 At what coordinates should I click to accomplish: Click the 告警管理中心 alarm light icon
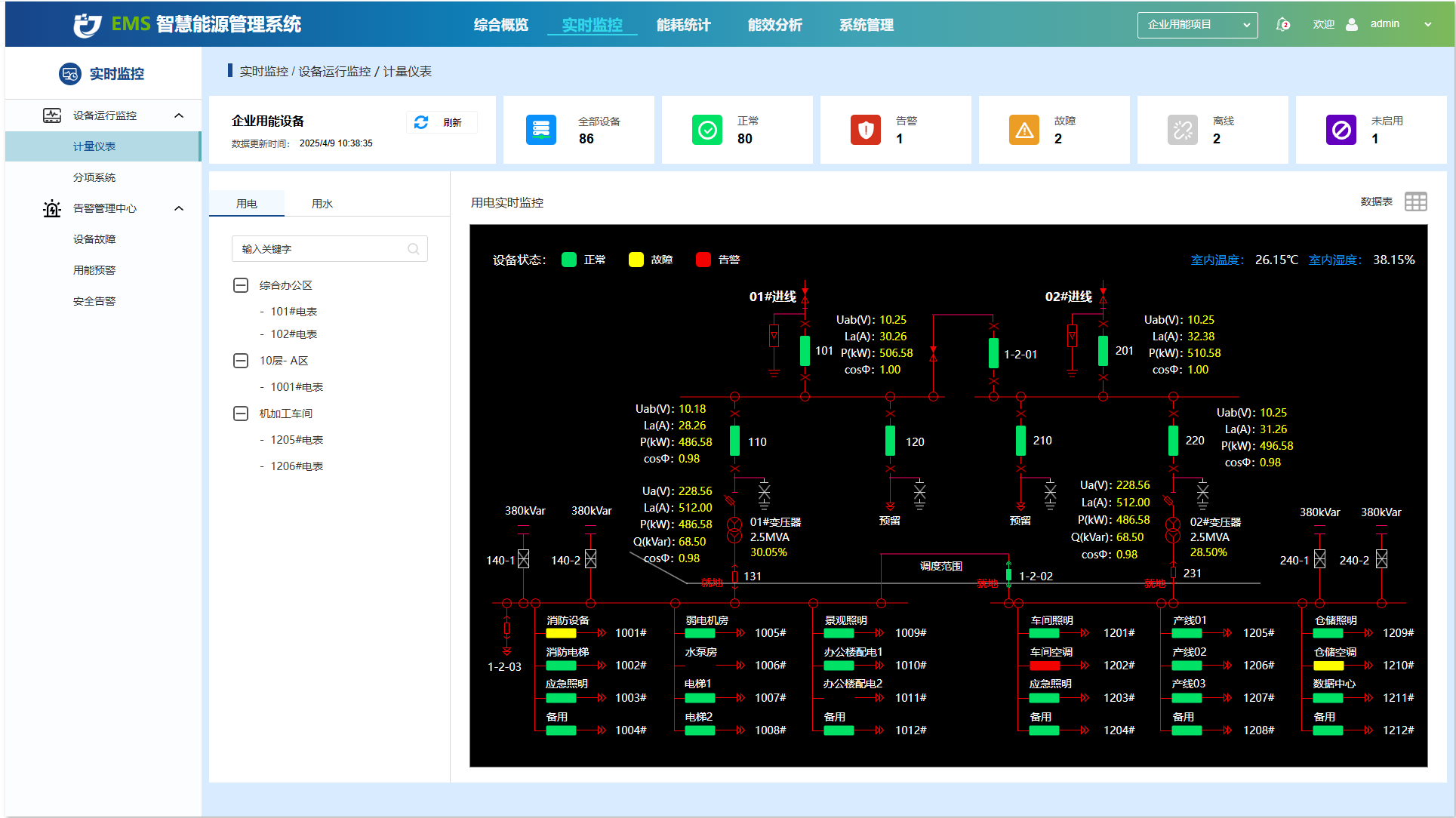52,208
